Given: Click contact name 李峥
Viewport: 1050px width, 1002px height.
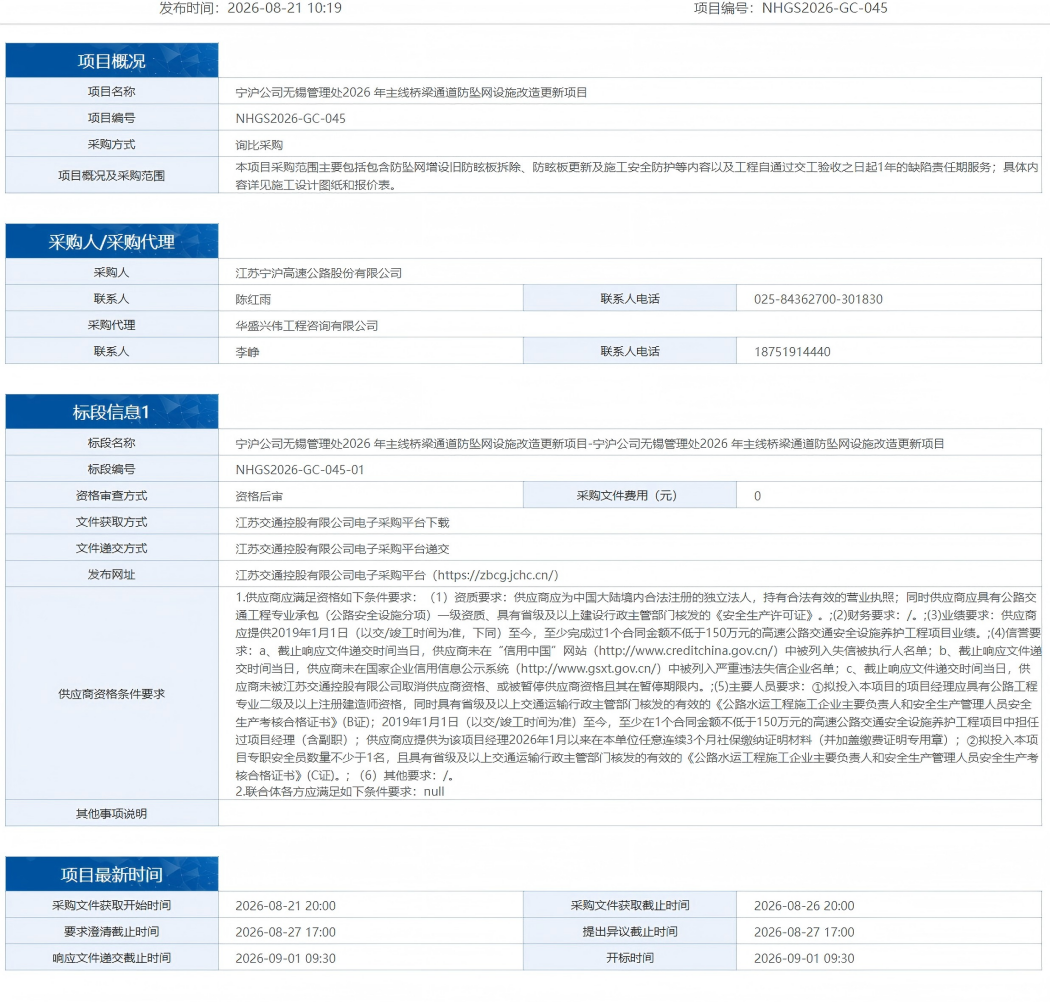Looking at the screenshot, I should coord(247,352).
